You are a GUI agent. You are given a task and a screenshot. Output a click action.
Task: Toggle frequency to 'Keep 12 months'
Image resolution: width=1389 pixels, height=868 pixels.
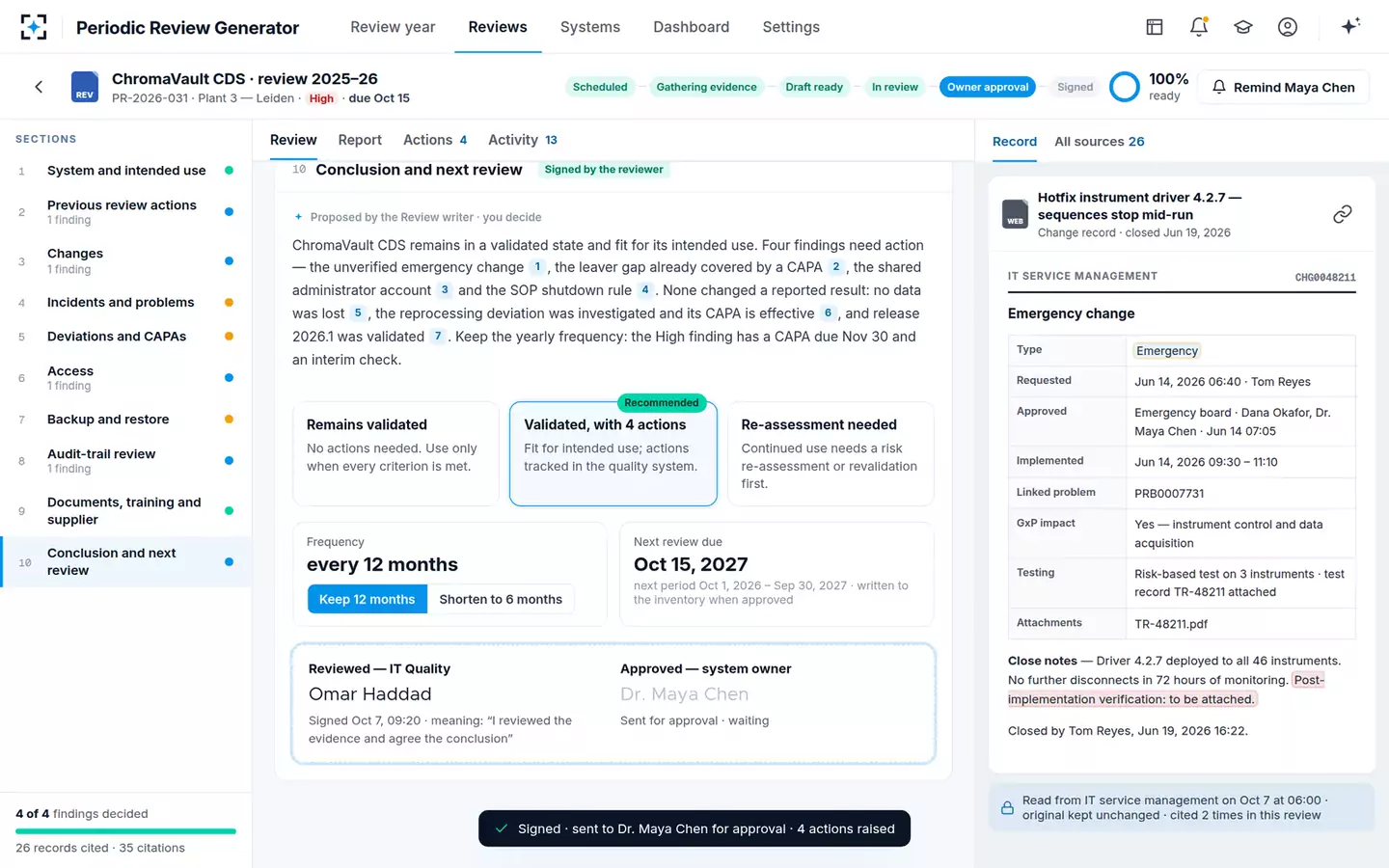(367, 599)
